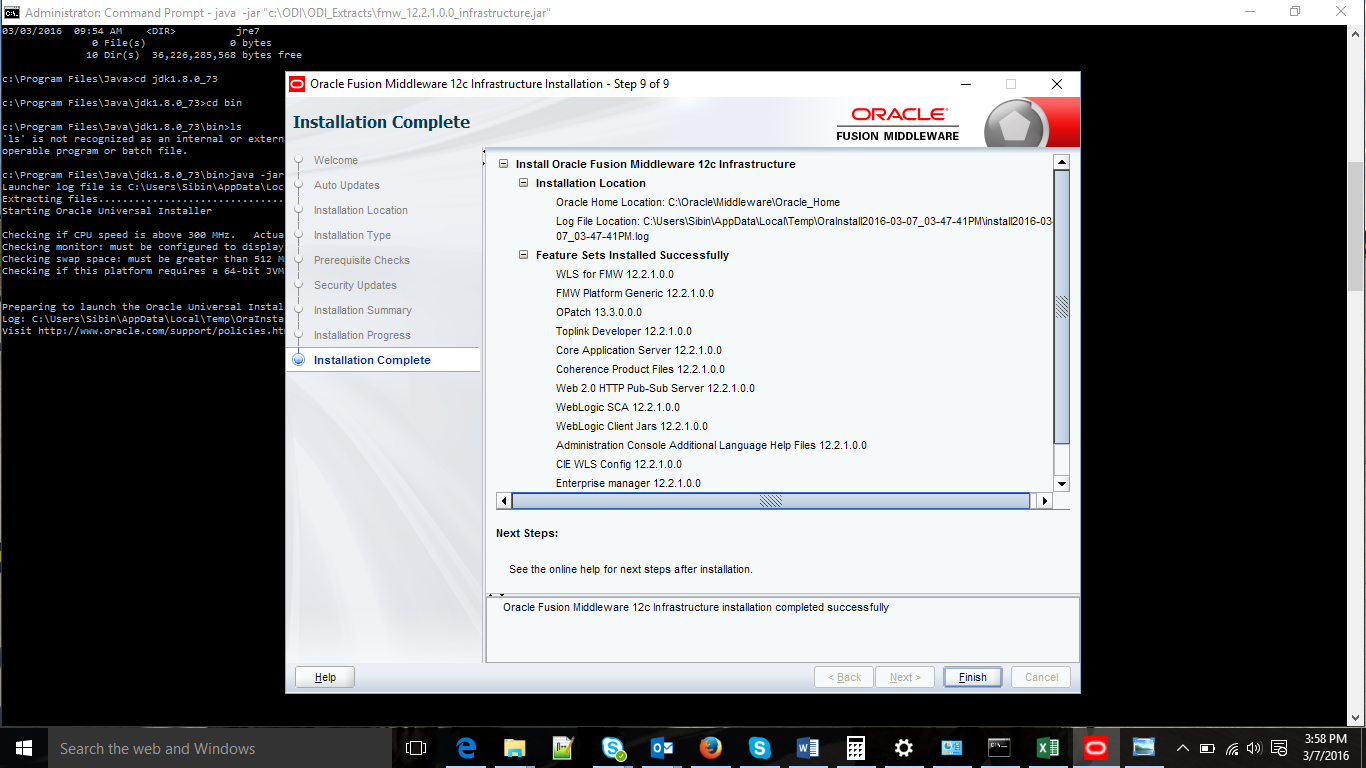This screenshot has width=1366, height=768.
Task: Collapse the Feature Sets Installed Successfully section
Action: tap(523, 255)
